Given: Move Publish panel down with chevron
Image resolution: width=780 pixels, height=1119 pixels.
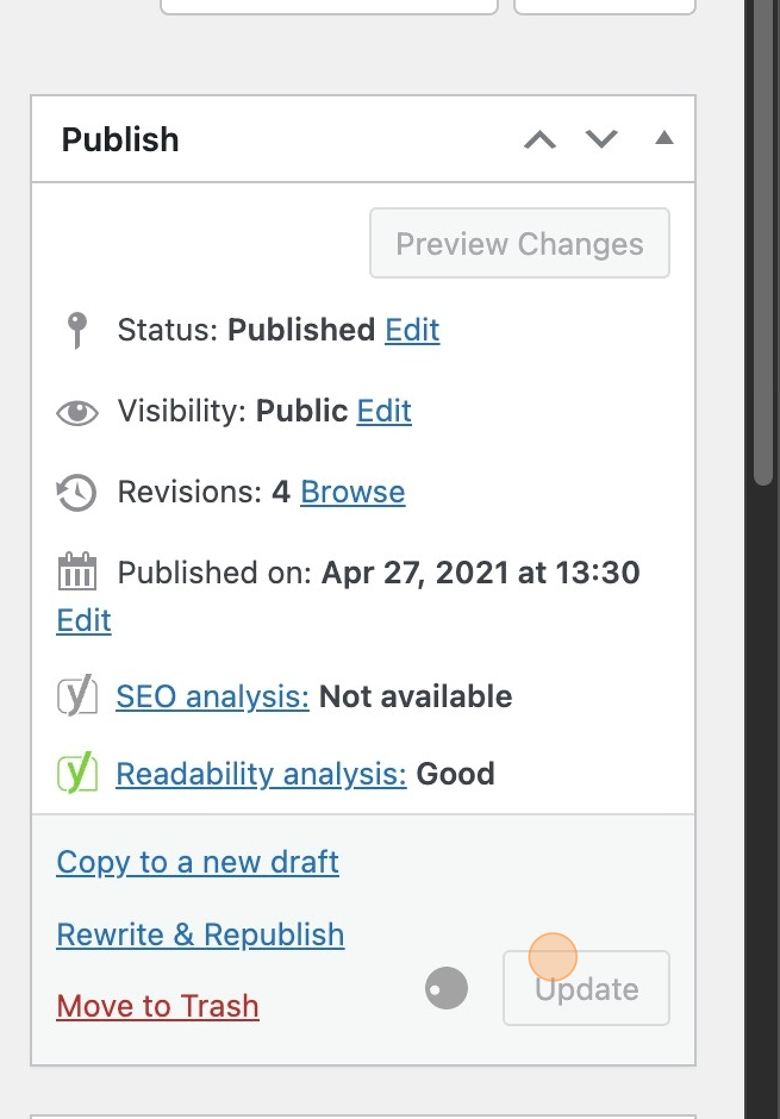Looking at the screenshot, I should pos(602,139).
